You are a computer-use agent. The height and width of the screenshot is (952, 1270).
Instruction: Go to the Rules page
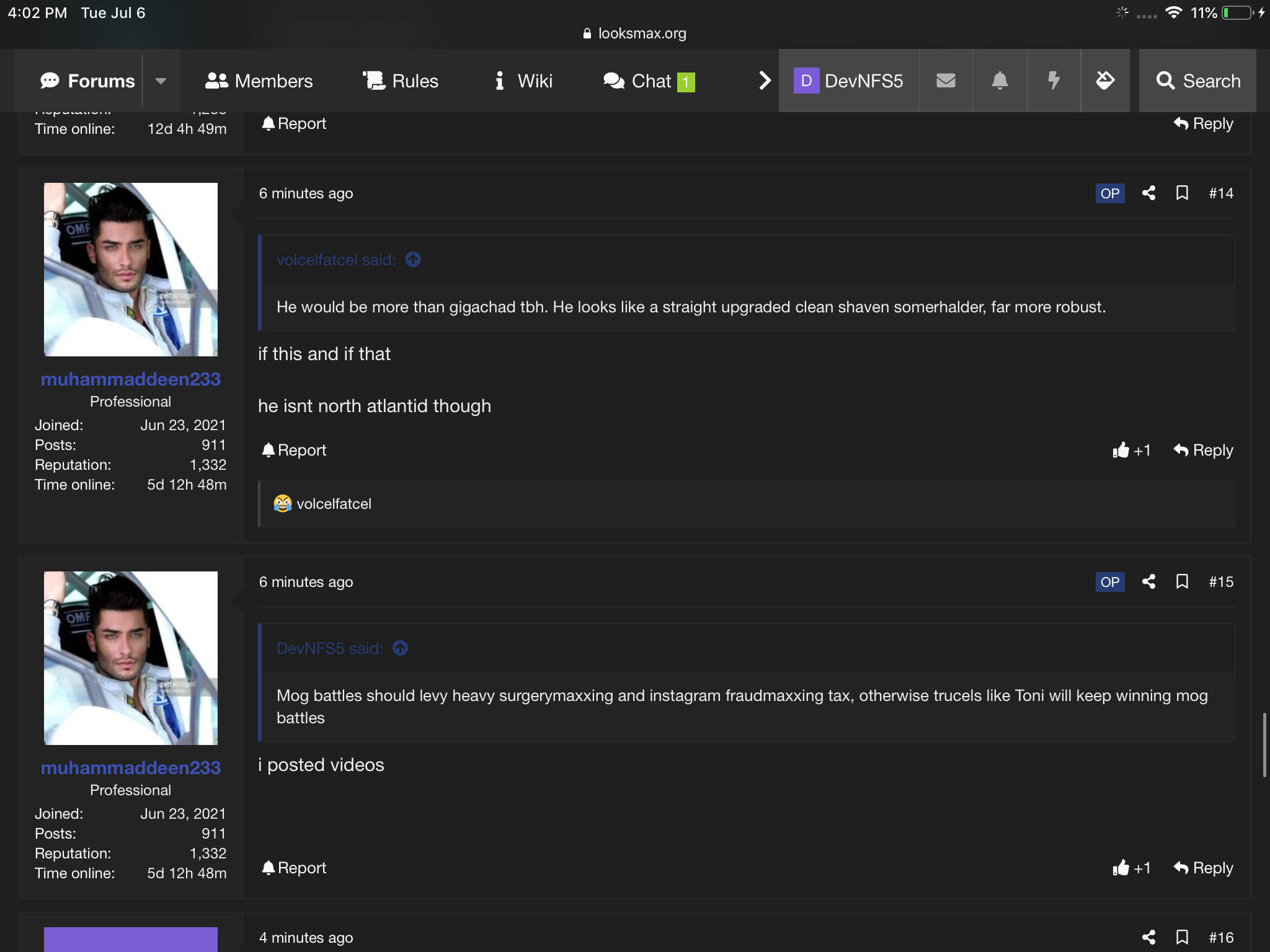pyautogui.click(x=401, y=81)
